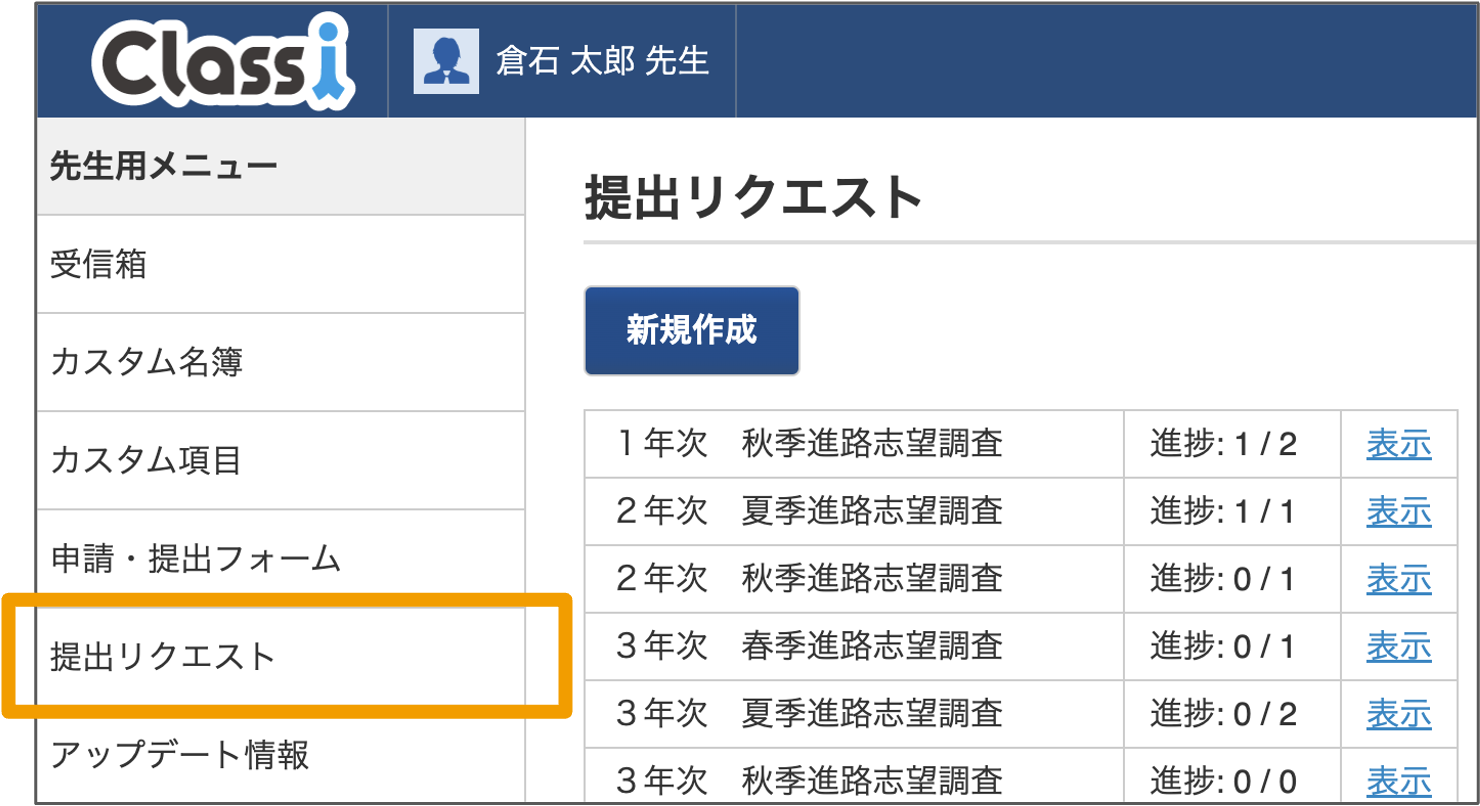Click 表示 for 3年次 秋季進路志望調査
Image resolution: width=1480 pixels, height=806 pixels.
(x=1398, y=778)
